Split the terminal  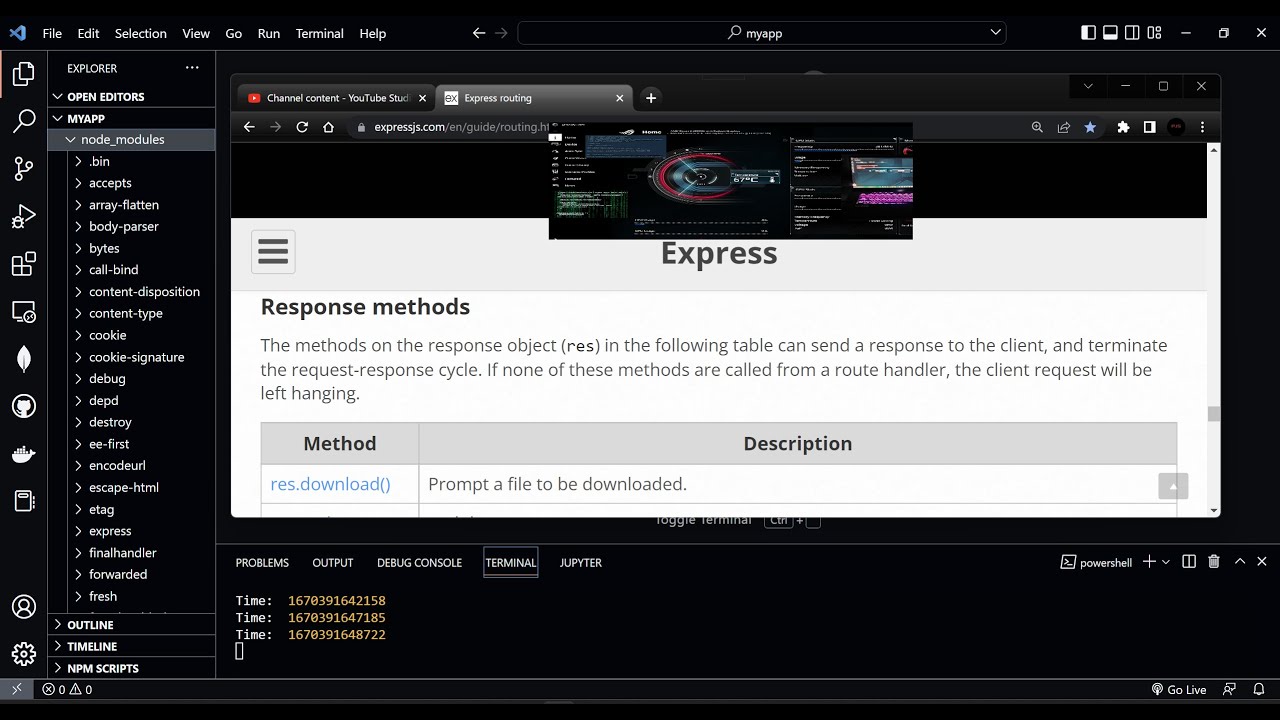[x=1189, y=562]
